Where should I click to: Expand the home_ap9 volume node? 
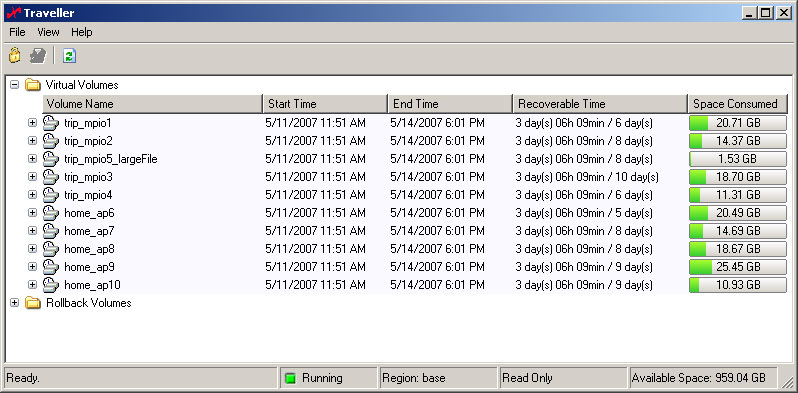click(33, 266)
